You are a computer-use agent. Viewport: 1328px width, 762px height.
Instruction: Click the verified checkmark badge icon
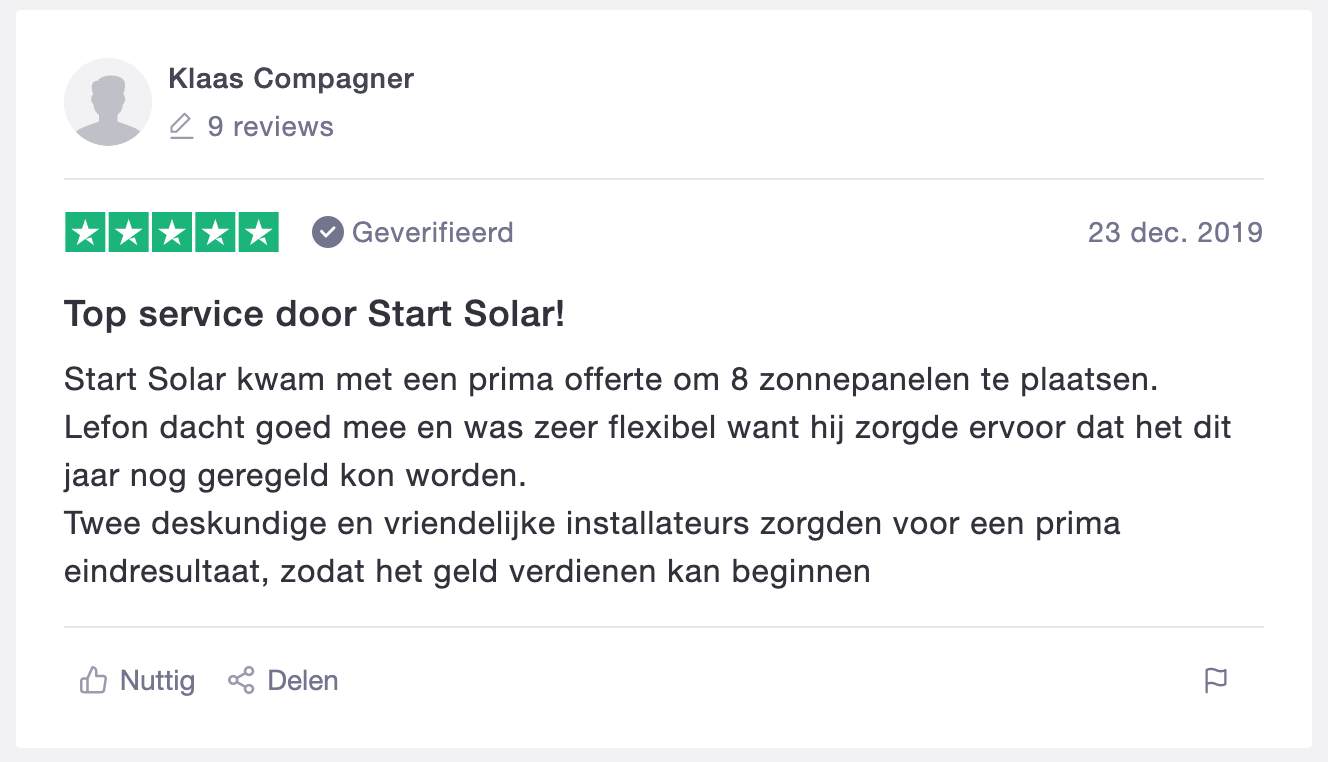[328, 233]
